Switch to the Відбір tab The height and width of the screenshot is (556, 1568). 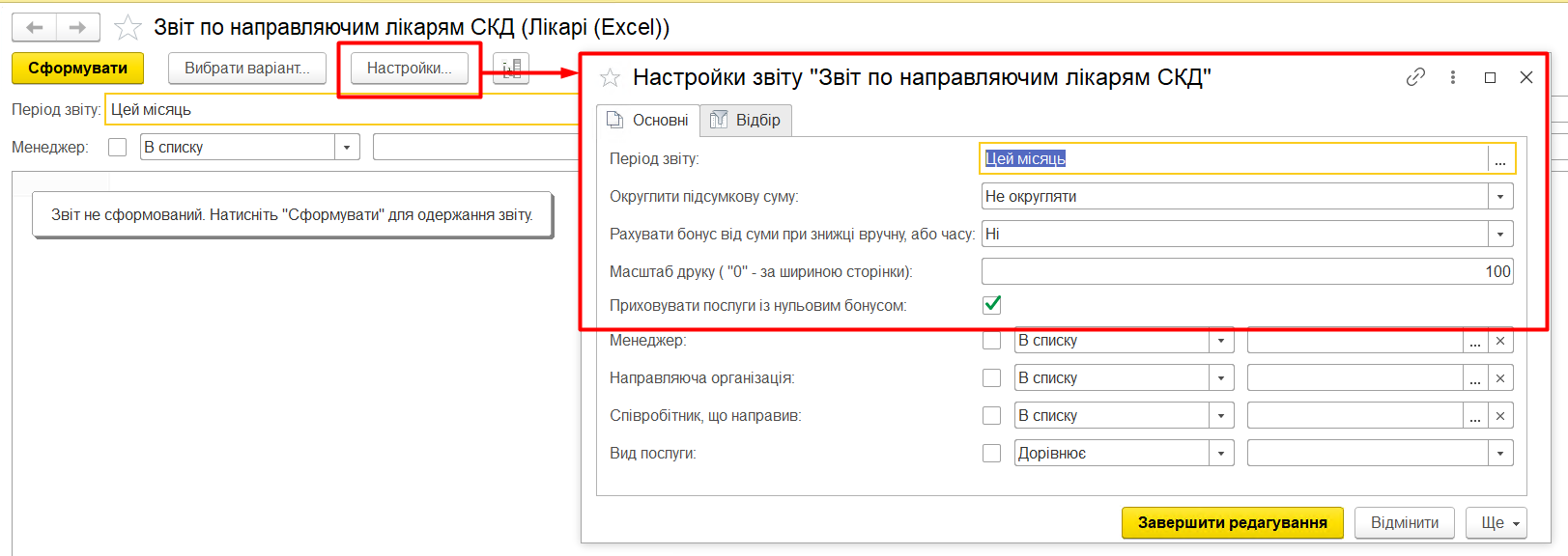click(746, 121)
